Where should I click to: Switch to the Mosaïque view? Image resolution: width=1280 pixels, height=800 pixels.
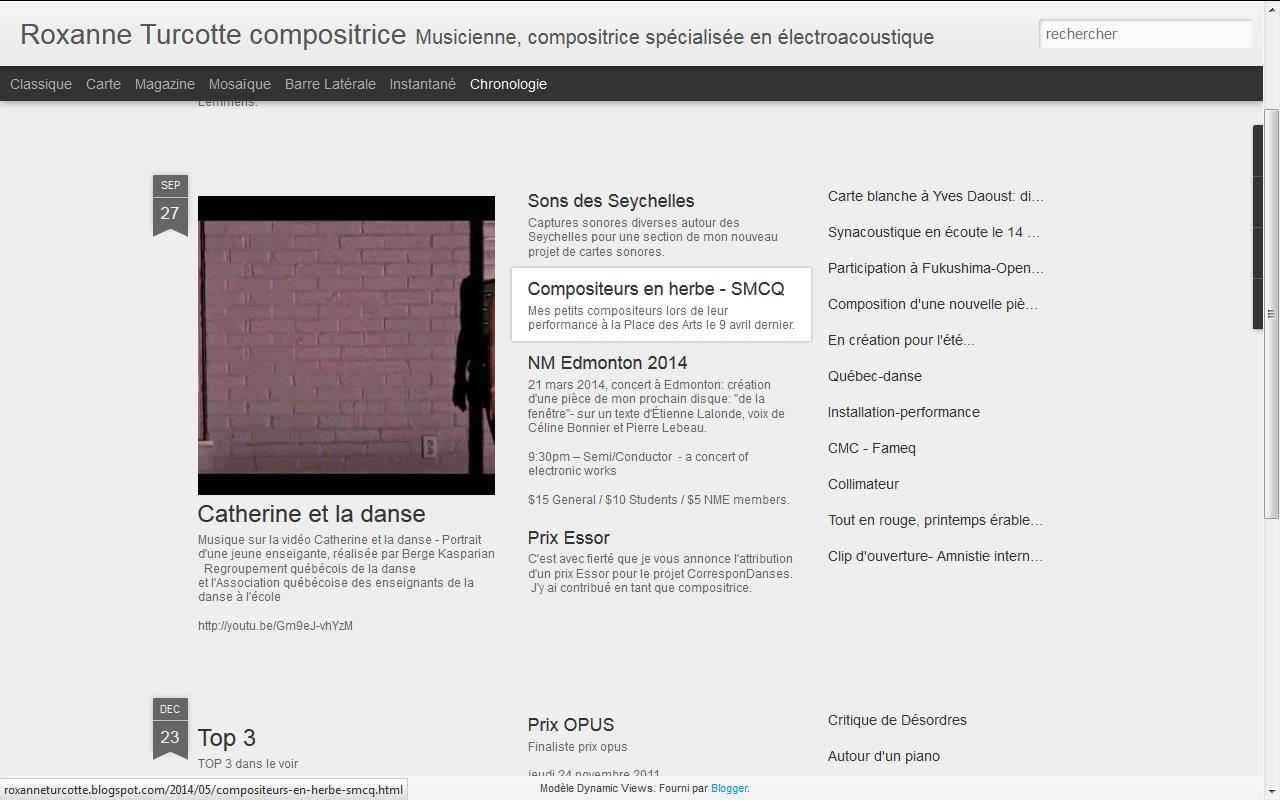click(240, 84)
